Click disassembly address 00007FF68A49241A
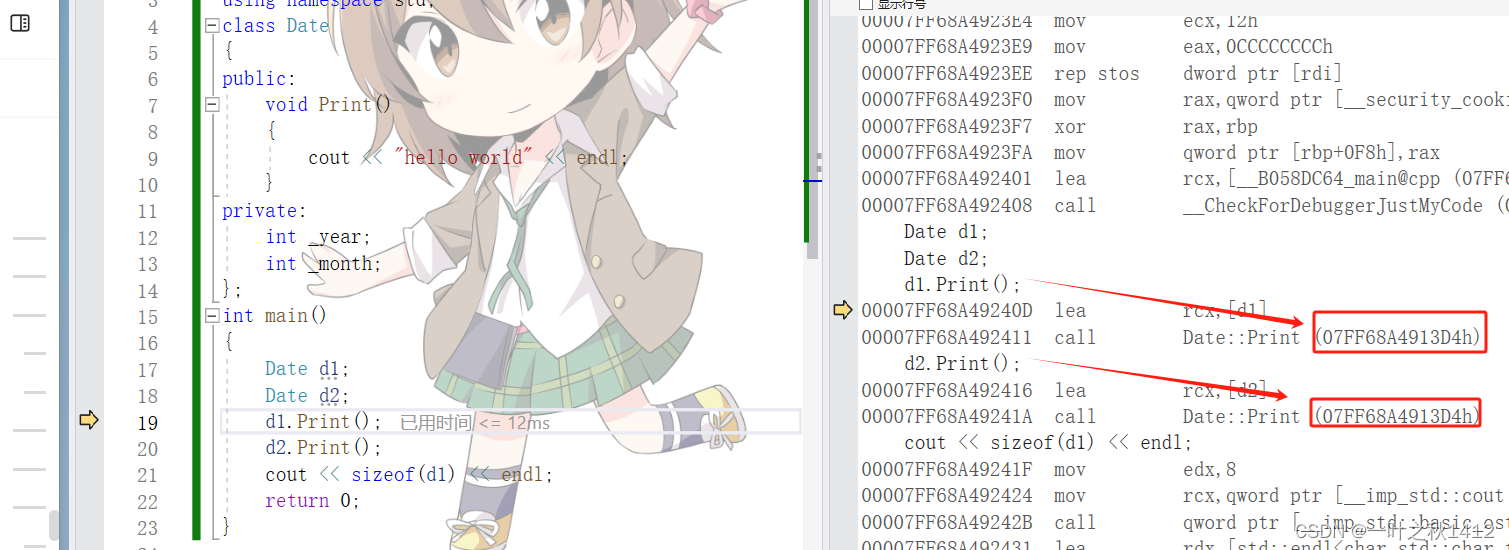This screenshot has width=1509, height=550. point(946,416)
